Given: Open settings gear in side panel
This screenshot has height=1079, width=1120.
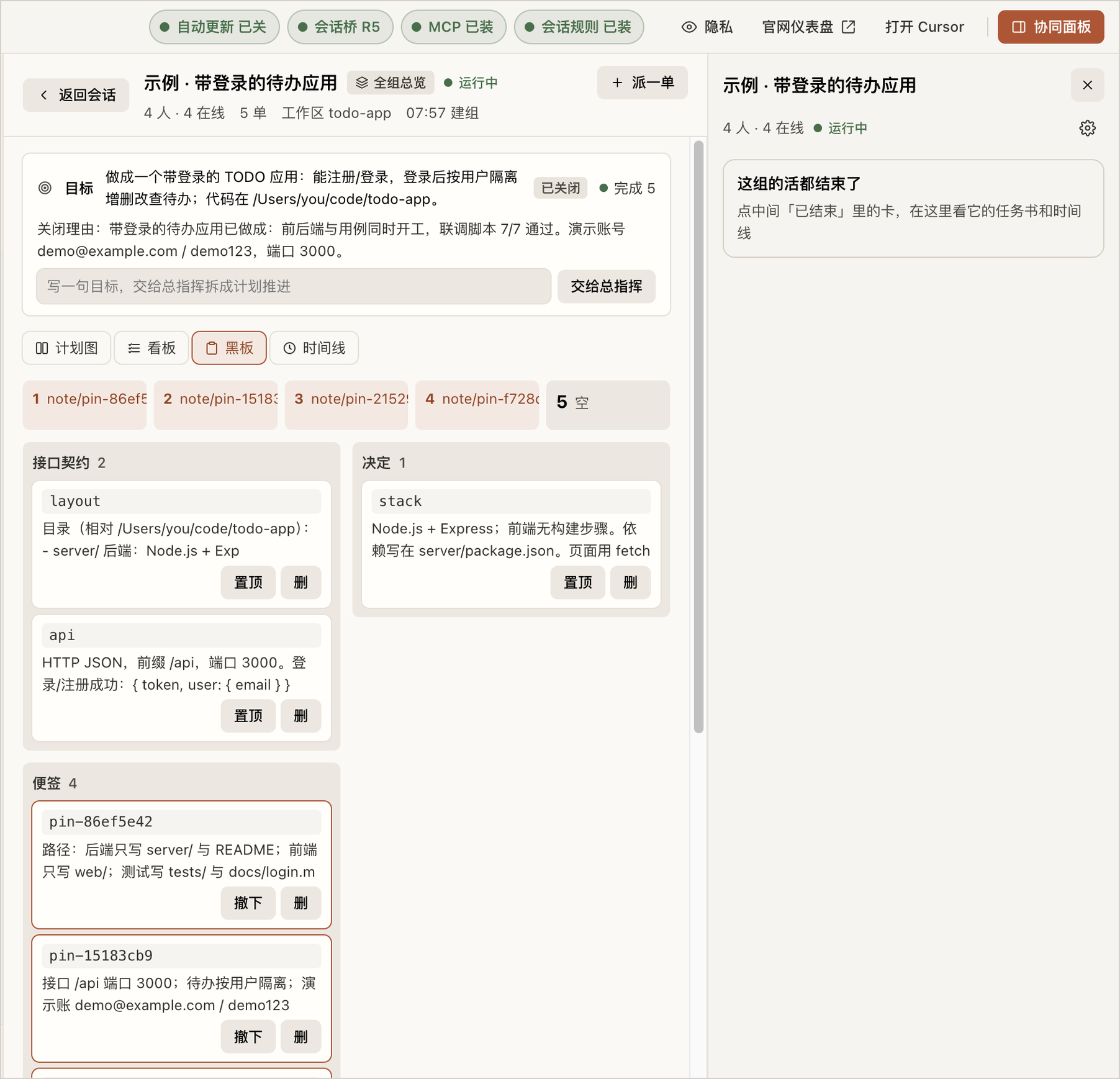Looking at the screenshot, I should [1087, 128].
